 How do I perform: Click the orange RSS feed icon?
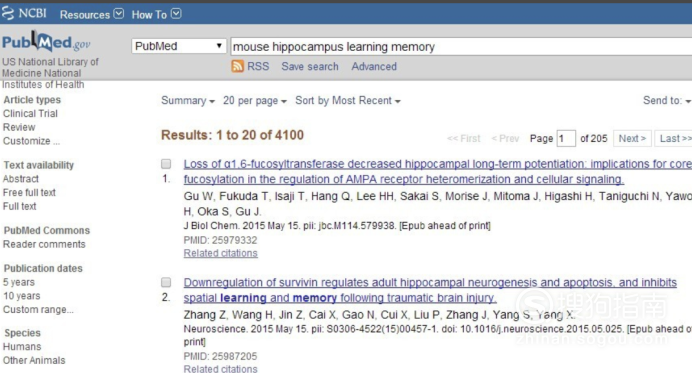pyautogui.click(x=237, y=66)
